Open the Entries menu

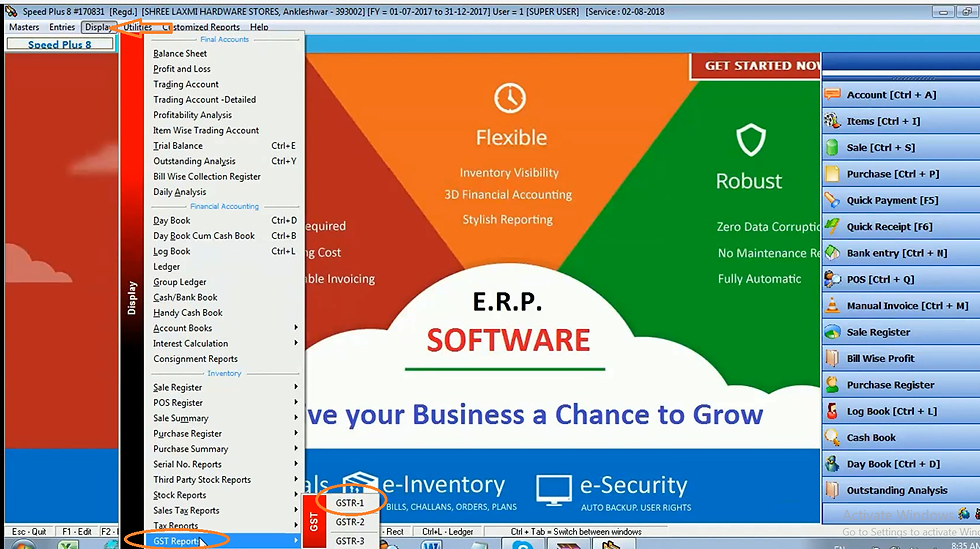point(62,27)
